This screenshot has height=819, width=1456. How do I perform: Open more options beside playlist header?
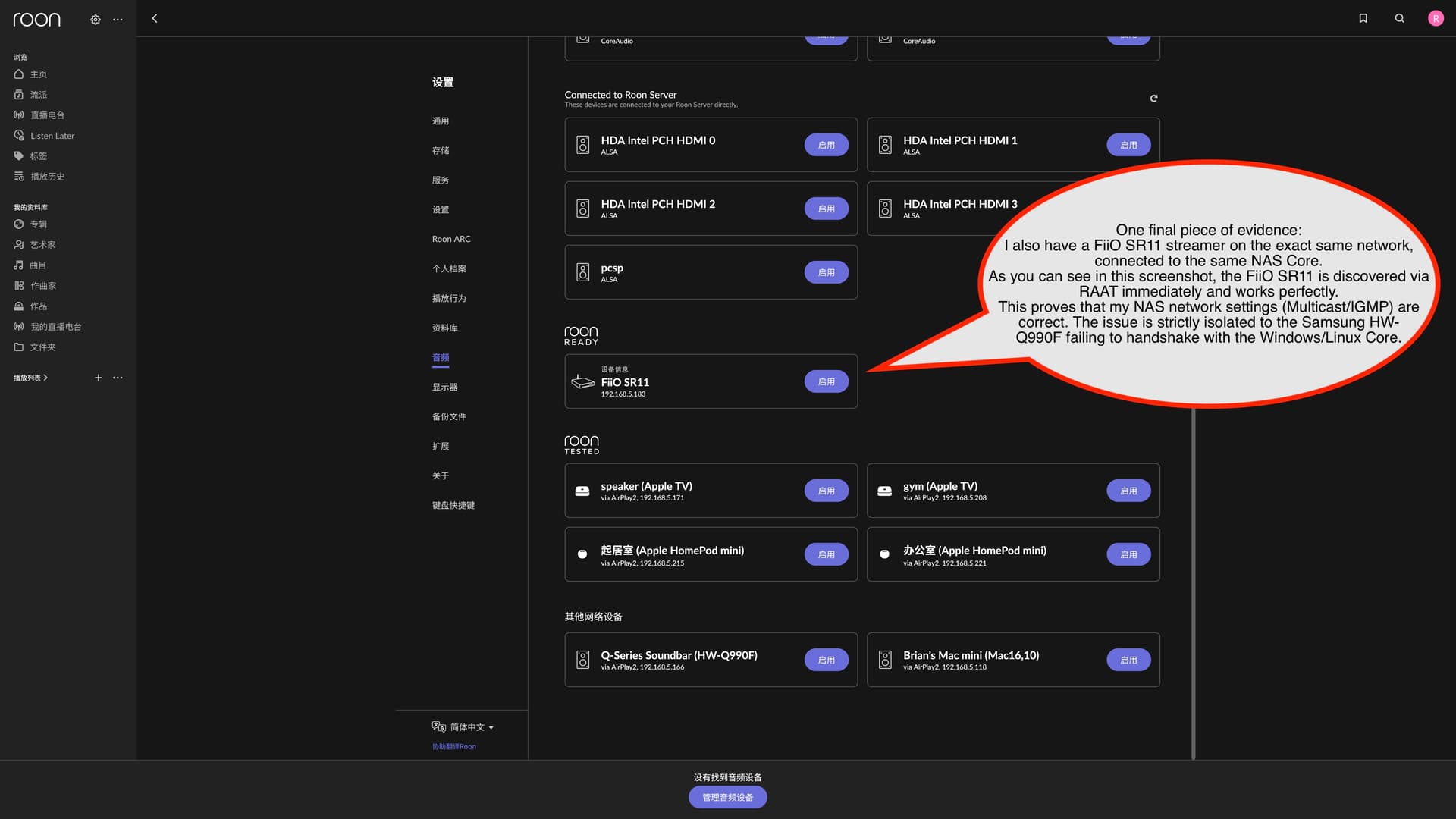pos(118,378)
